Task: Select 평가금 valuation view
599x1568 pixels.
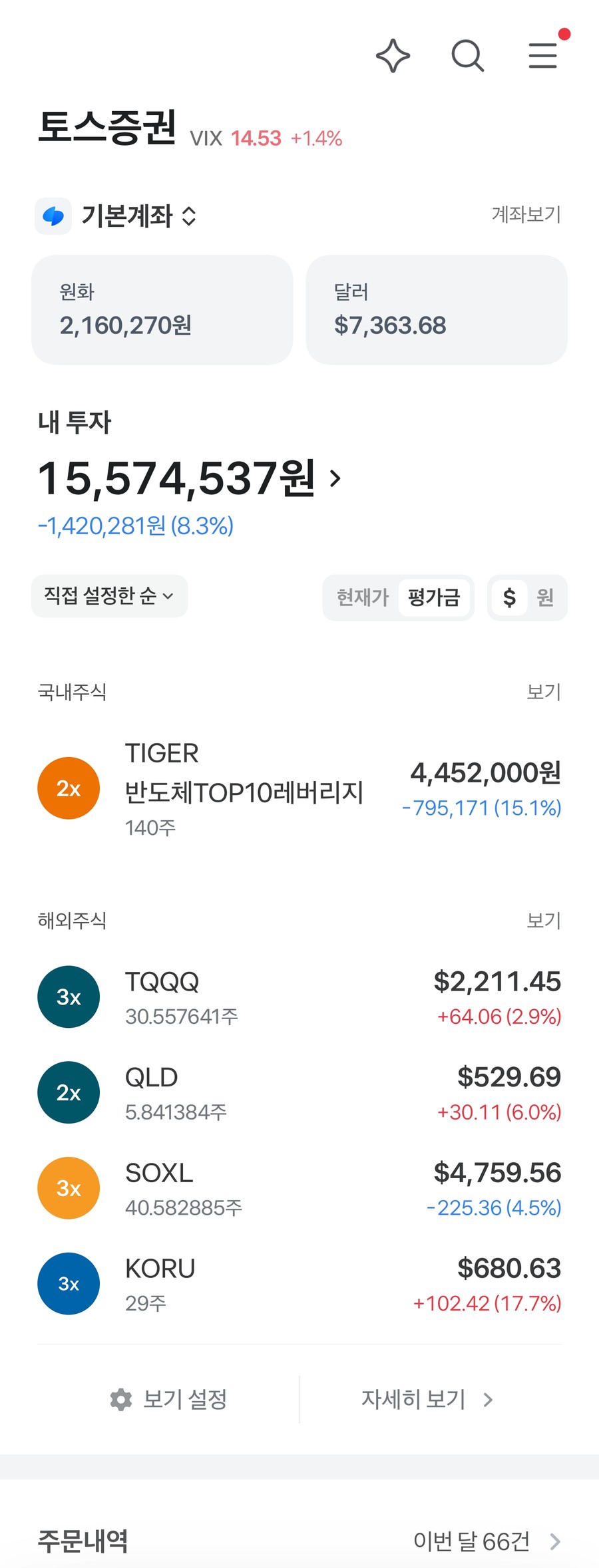Action: [x=434, y=597]
